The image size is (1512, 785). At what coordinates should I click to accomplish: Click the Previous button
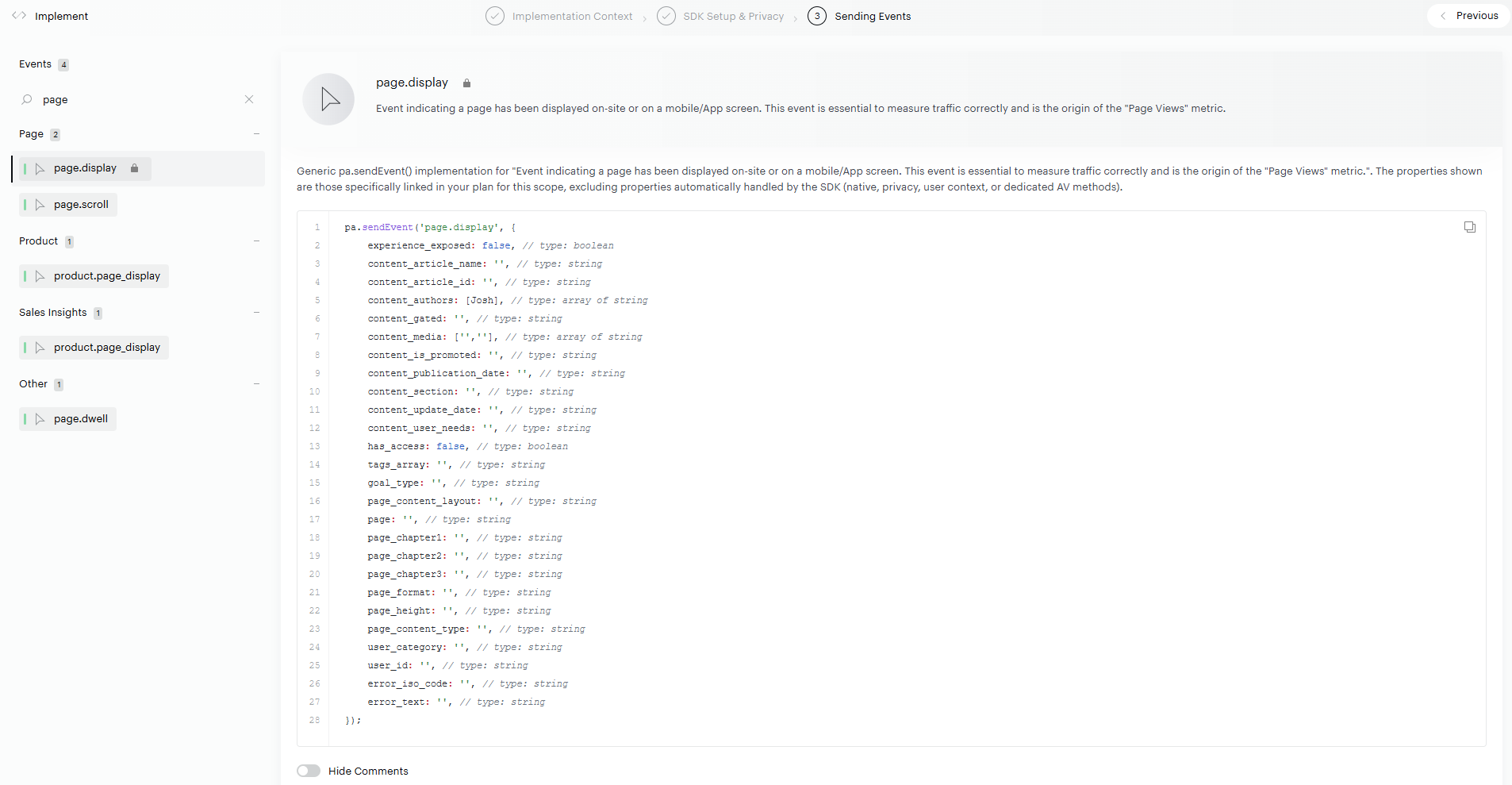1468,16
